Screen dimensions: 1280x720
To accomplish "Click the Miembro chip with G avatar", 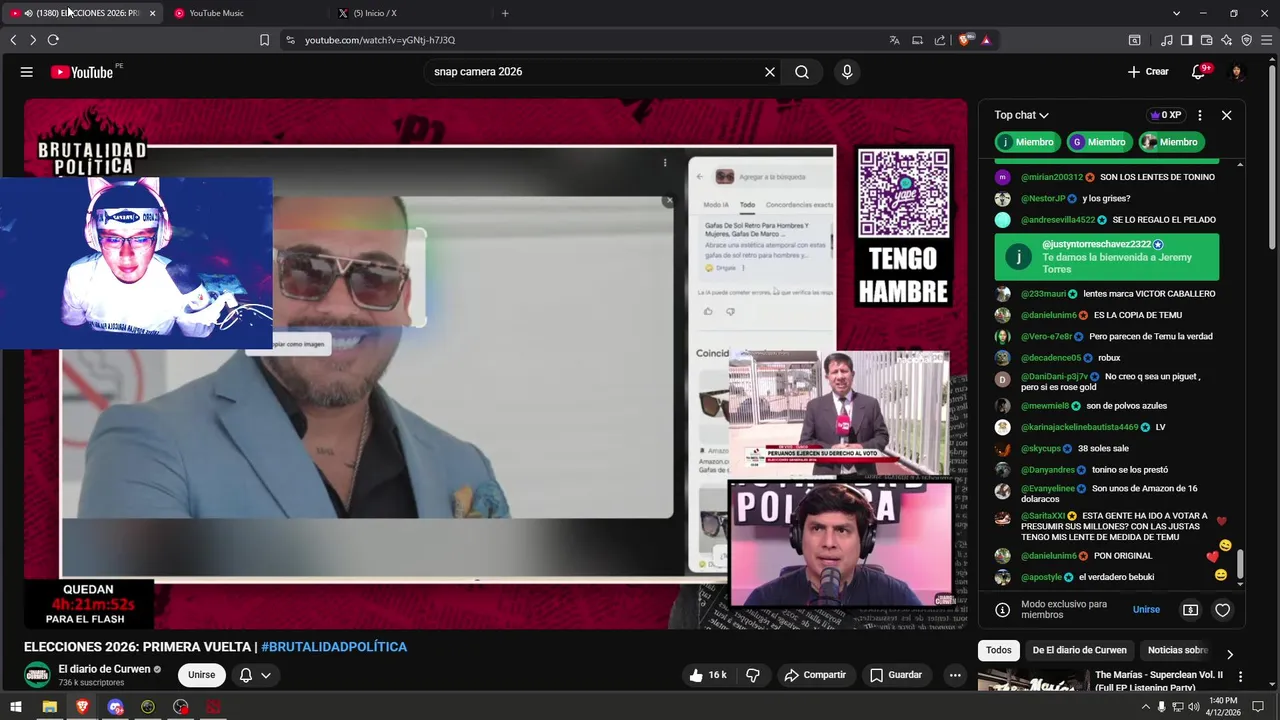I will [1099, 142].
